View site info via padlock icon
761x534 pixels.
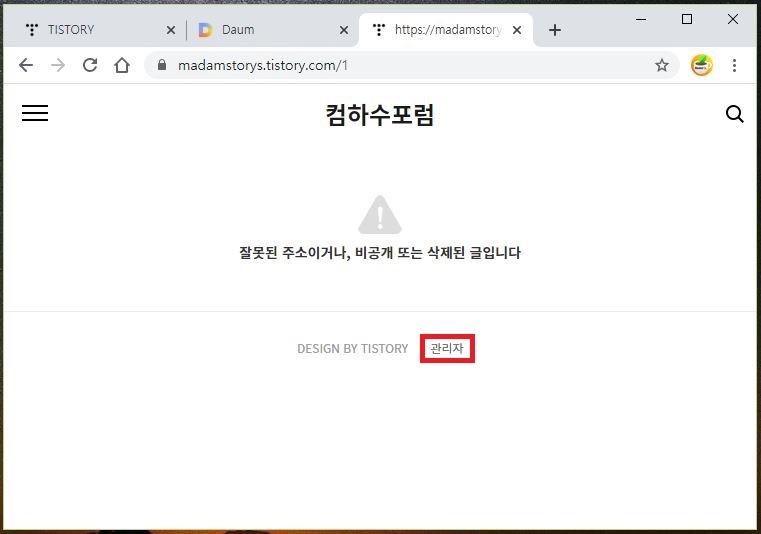pyautogui.click(x=162, y=65)
